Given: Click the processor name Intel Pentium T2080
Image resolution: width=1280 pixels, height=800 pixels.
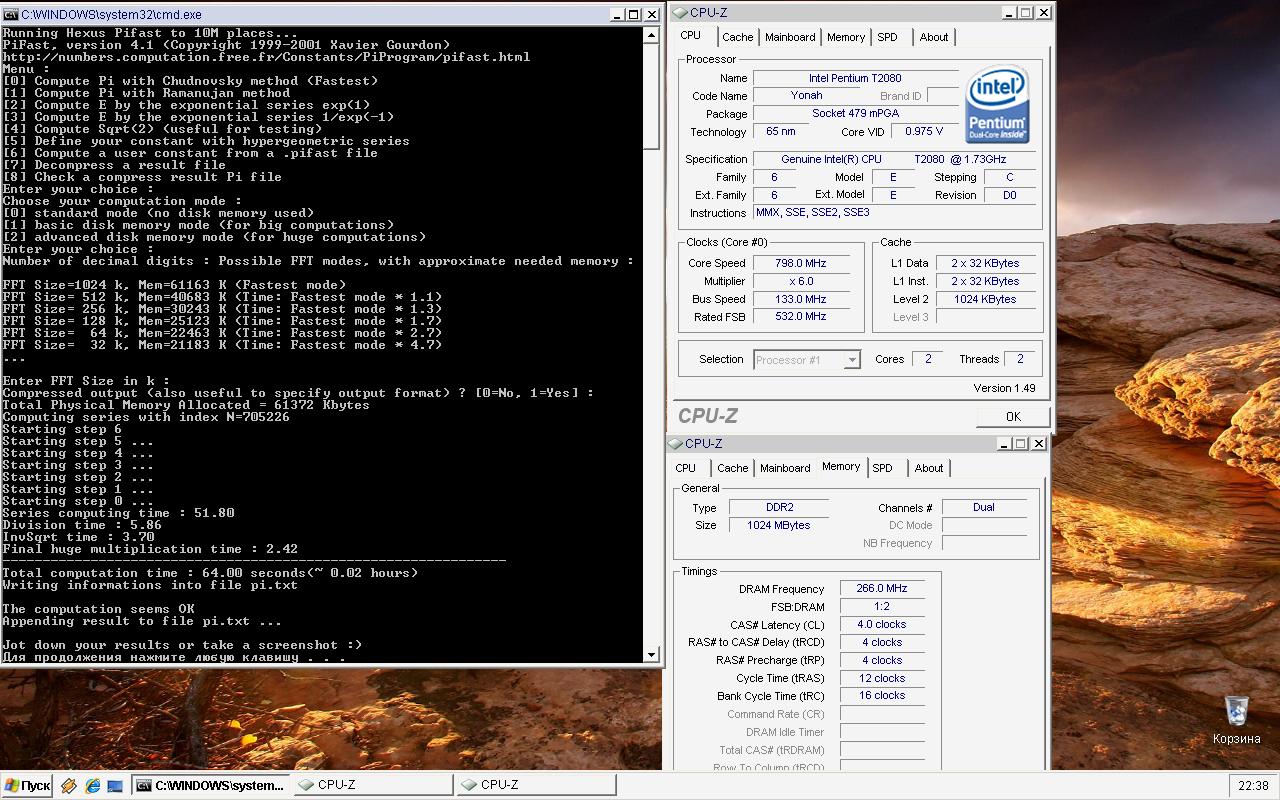Looking at the screenshot, I should pos(855,78).
